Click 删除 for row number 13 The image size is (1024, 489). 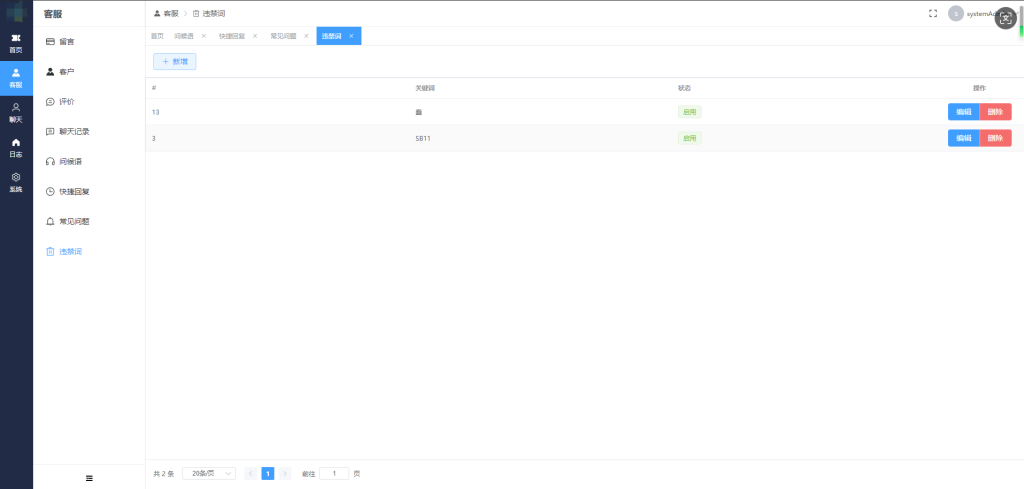tap(995, 112)
